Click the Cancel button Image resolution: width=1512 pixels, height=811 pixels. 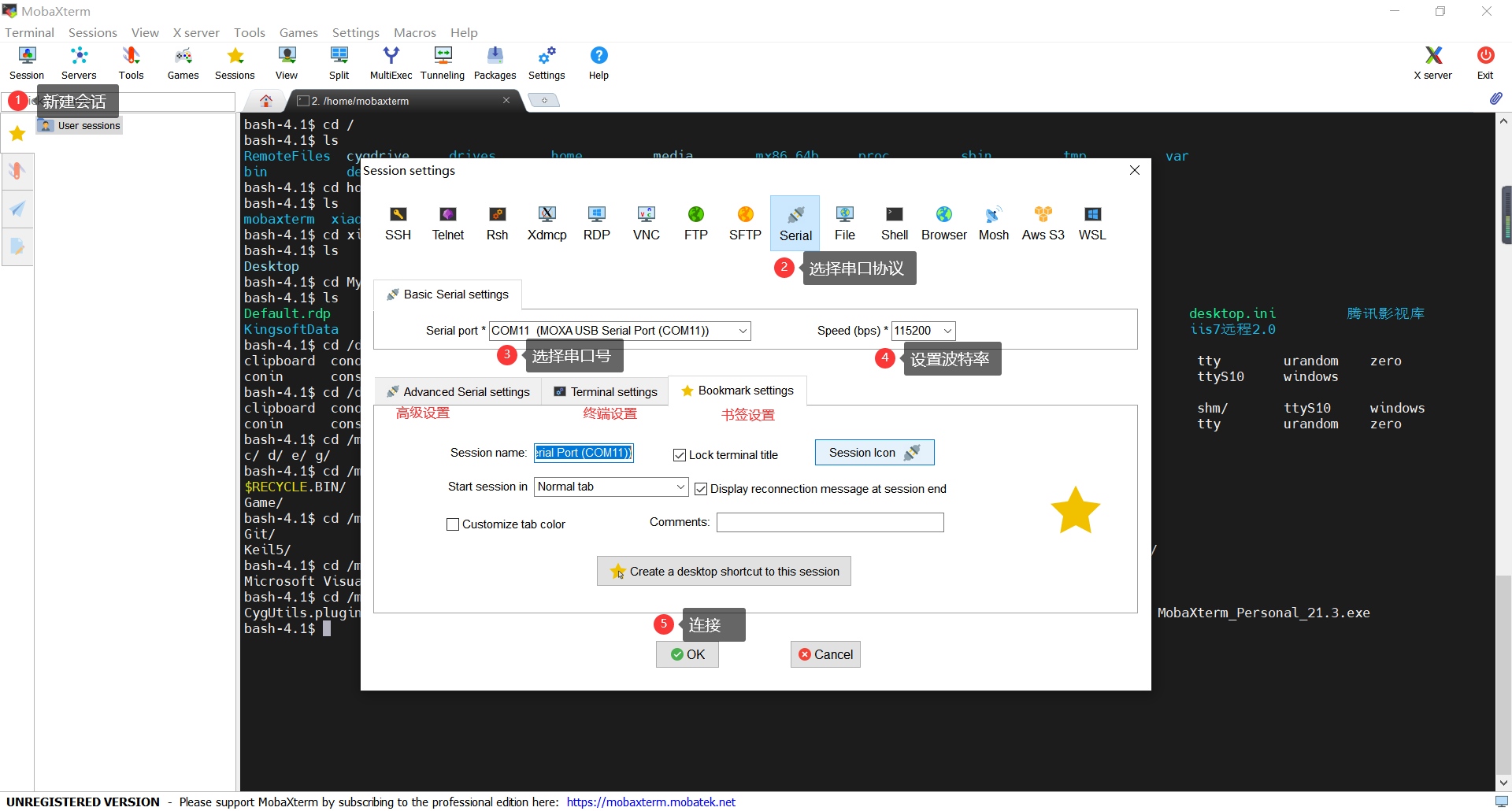(x=825, y=654)
